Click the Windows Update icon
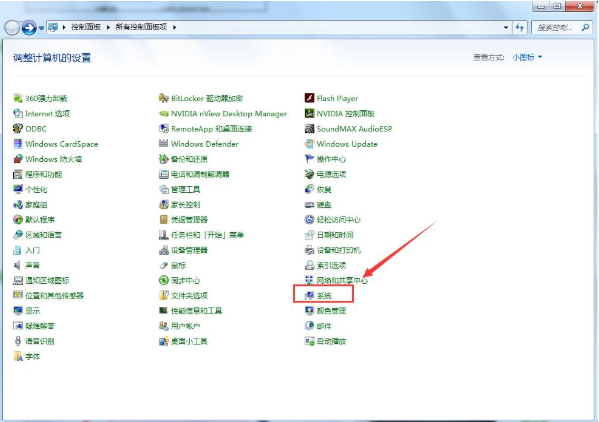 (x=309, y=144)
